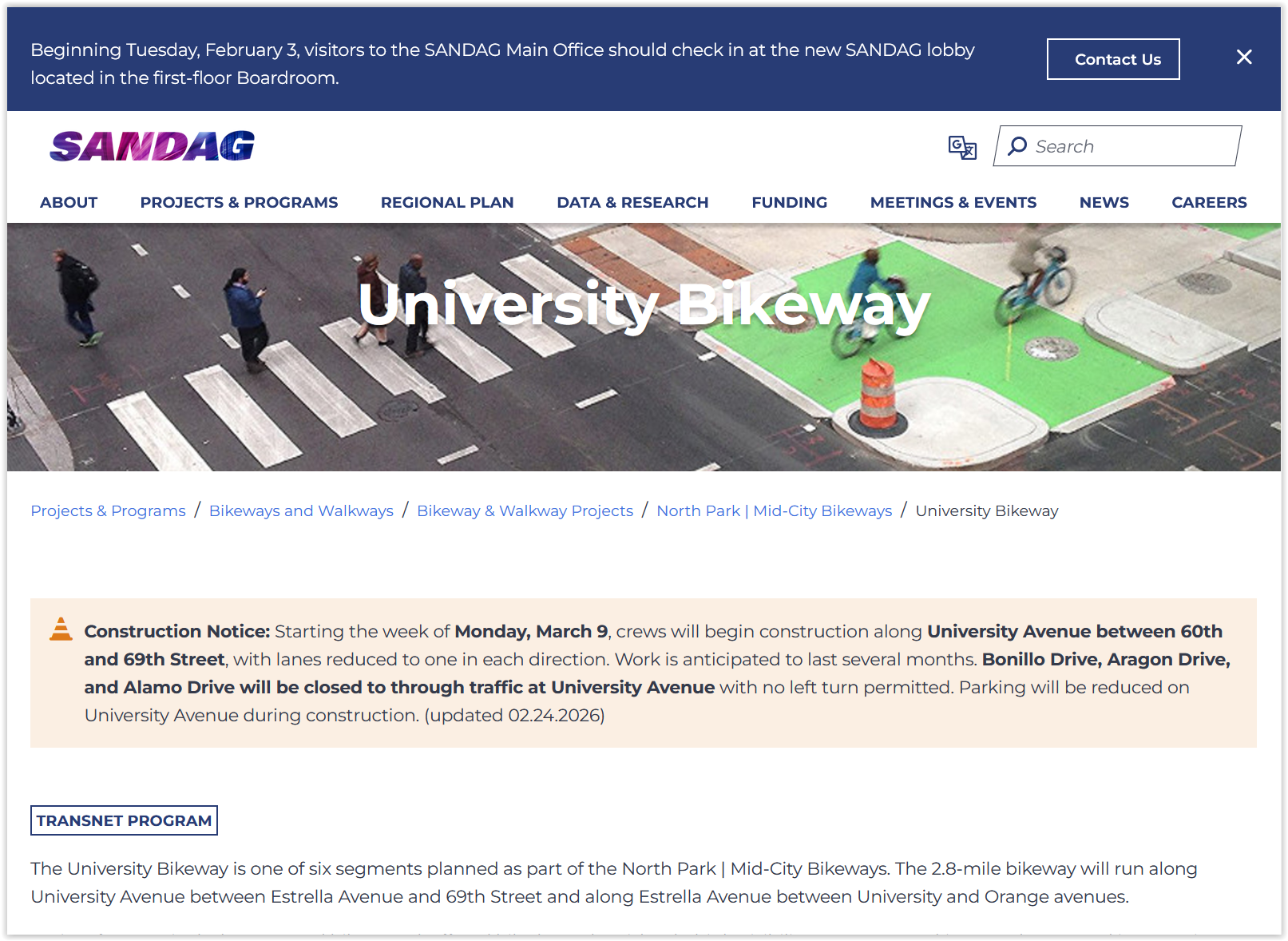Screen dimensions: 1288x941
Task: Dismiss the announcement banner with X
Action: click(x=1243, y=58)
